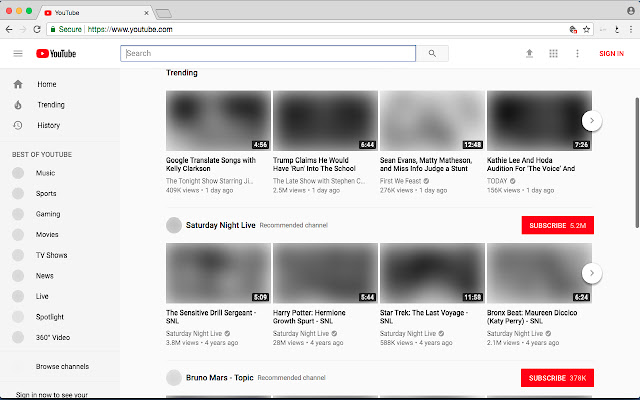Image resolution: width=640 pixels, height=400 pixels.
Task: Open the YouTube apps grid
Action: tap(553, 53)
